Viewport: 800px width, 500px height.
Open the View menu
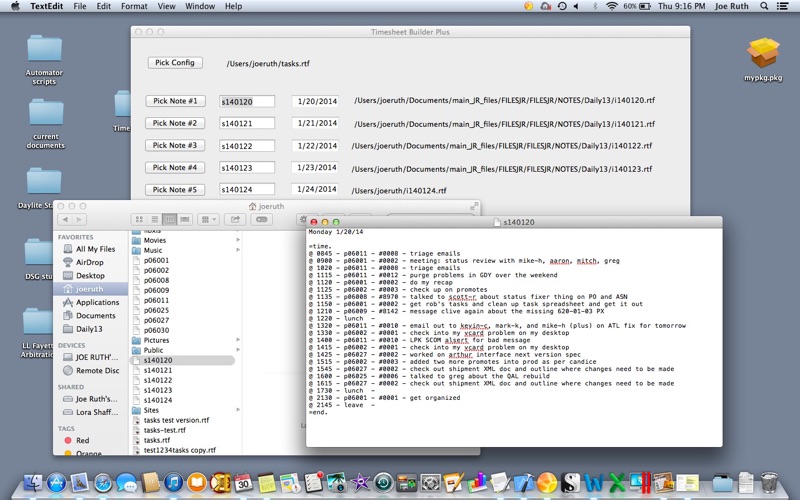pyautogui.click(x=166, y=6)
